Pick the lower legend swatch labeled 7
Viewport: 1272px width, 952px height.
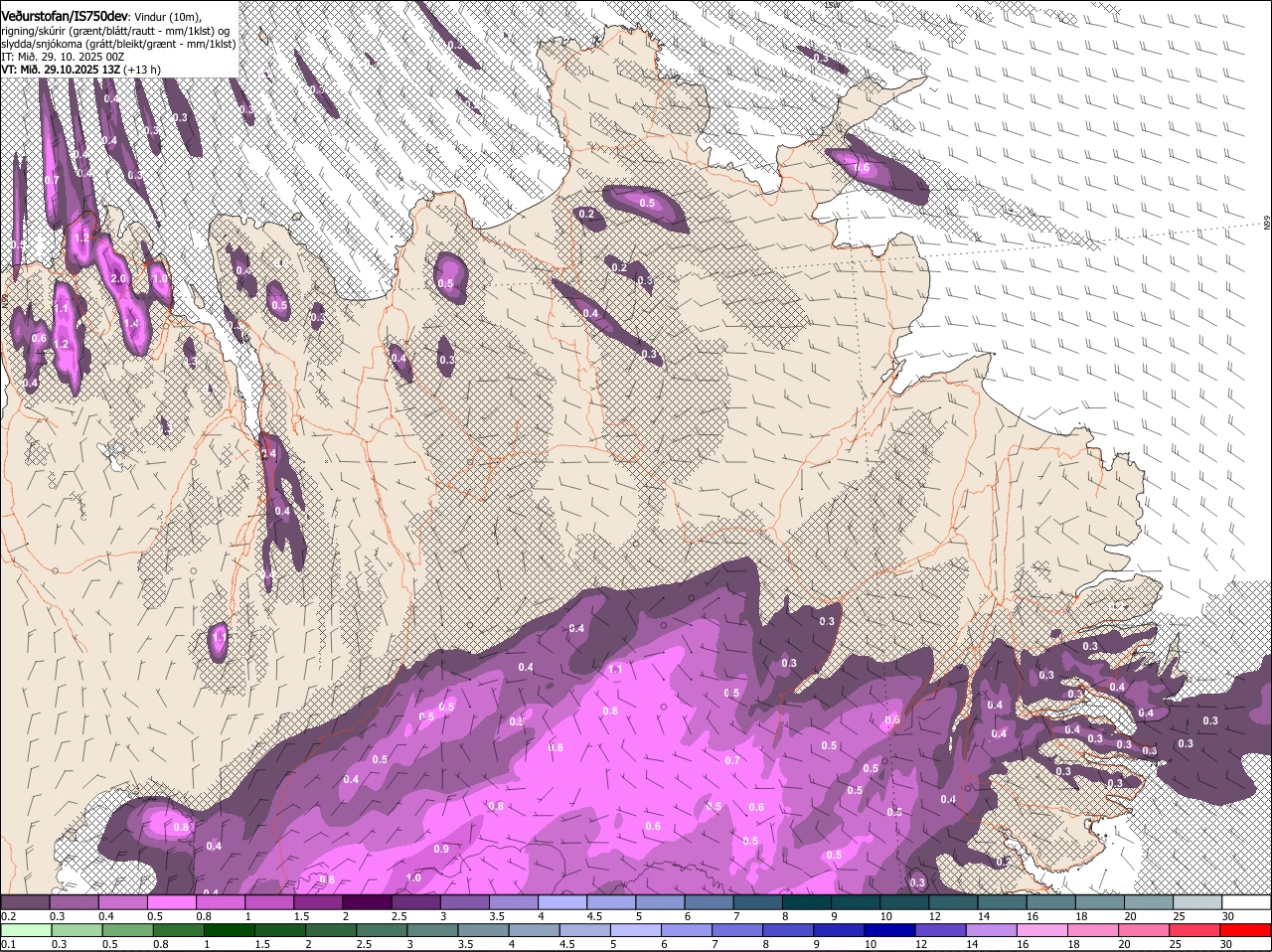(x=737, y=930)
